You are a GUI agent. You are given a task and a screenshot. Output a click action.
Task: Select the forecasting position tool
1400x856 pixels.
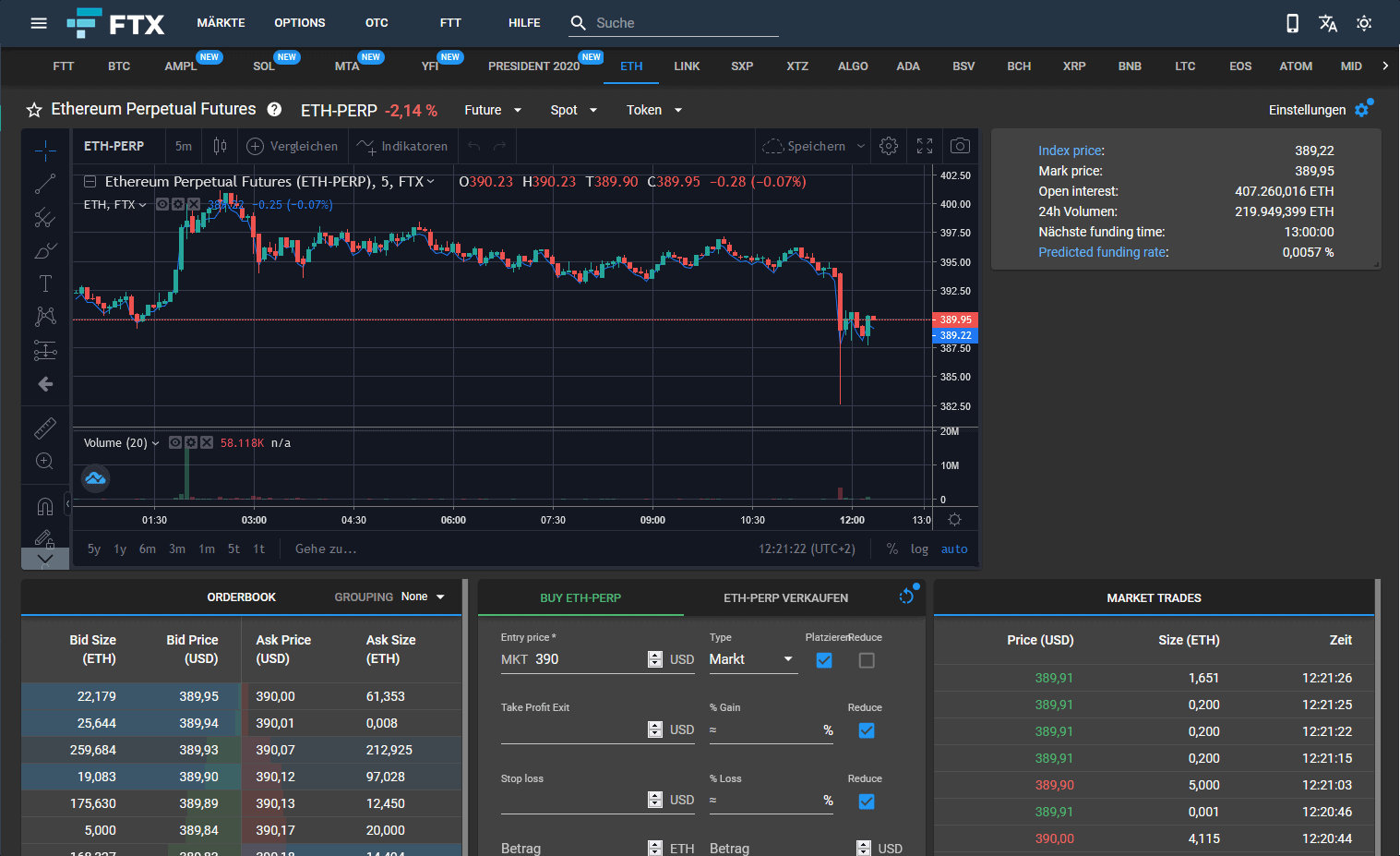tap(45, 350)
